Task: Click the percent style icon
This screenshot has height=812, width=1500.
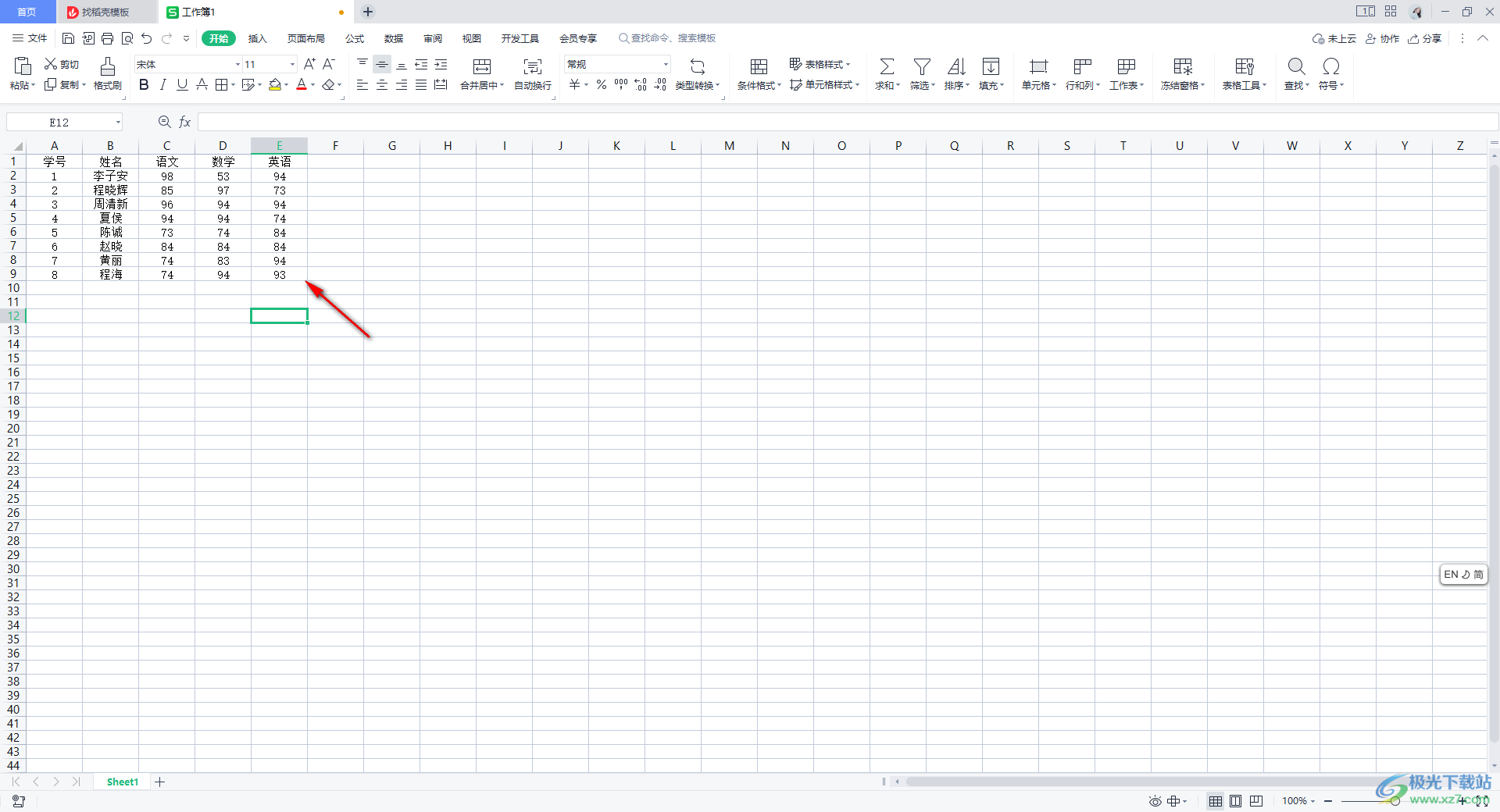Action: pos(602,84)
